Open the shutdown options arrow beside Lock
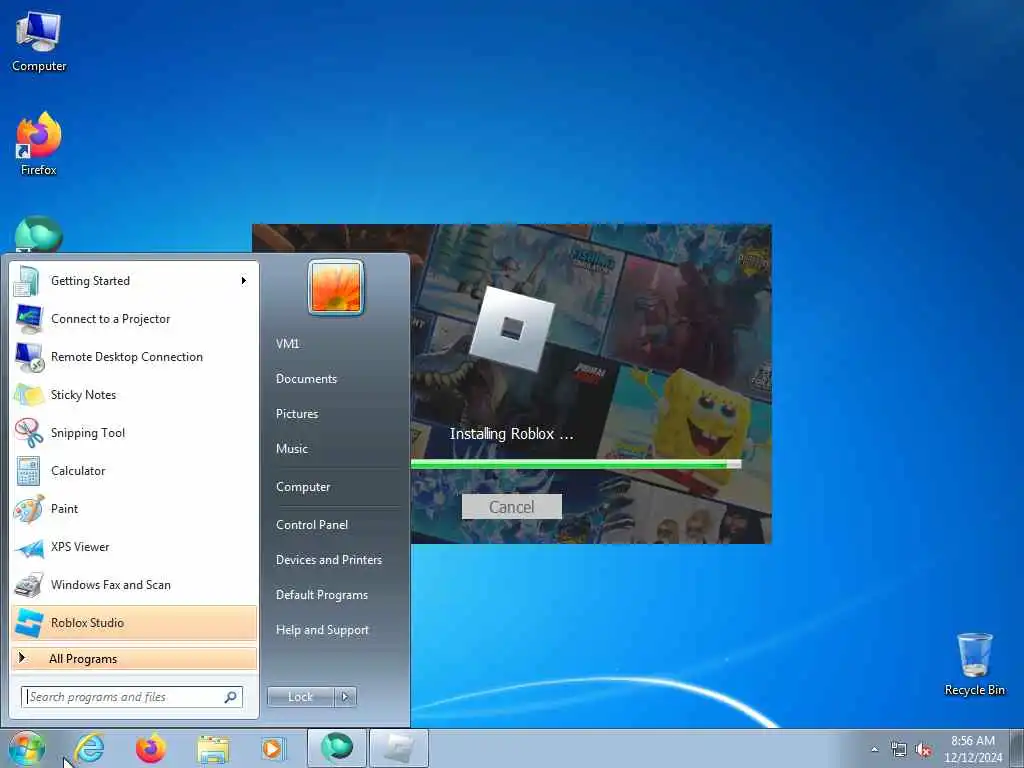1024x768 pixels. [x=345, y=697]
